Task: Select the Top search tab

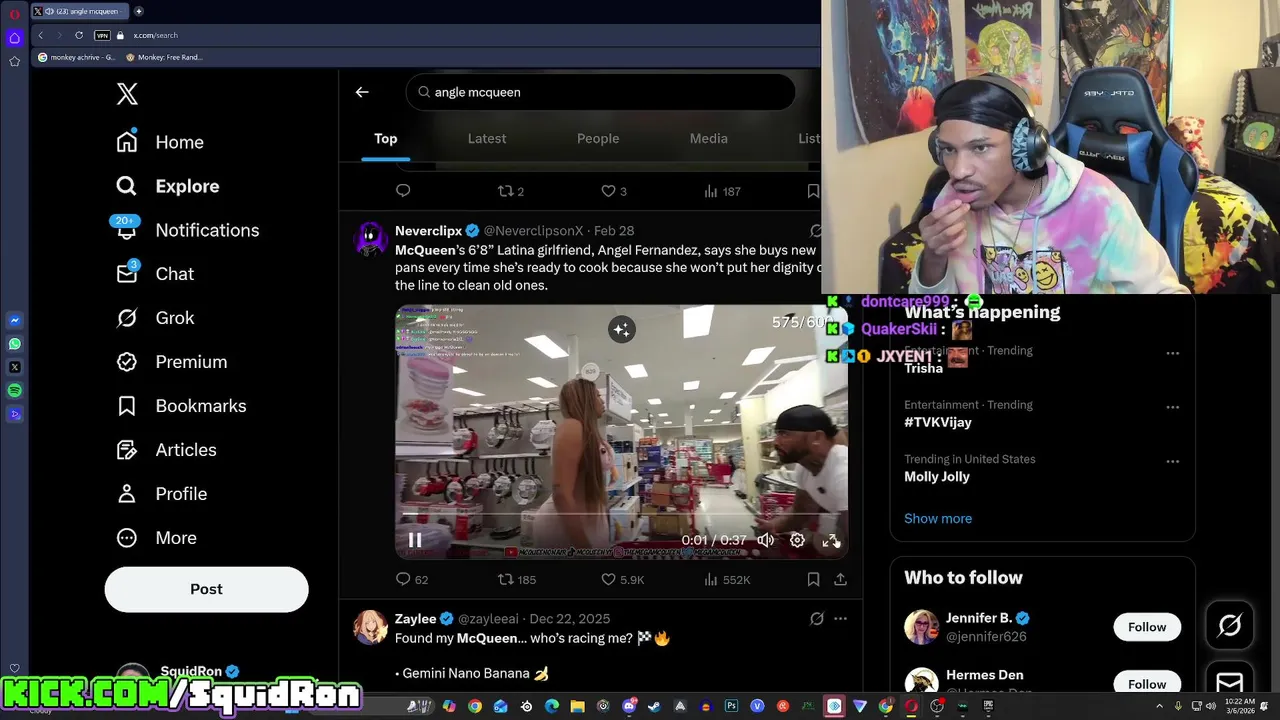Action: (386, 139)
